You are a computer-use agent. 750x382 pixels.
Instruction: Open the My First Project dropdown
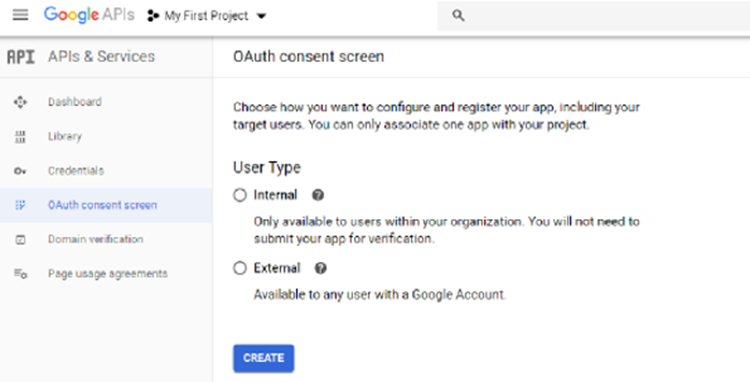pyautogui.click(x=207, y=16)
